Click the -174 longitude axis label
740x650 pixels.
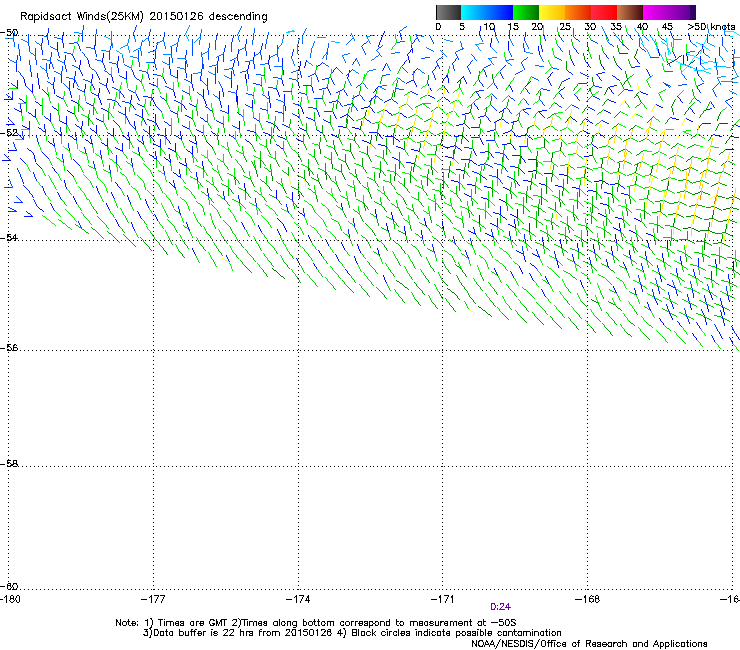(x=298, y=599)
